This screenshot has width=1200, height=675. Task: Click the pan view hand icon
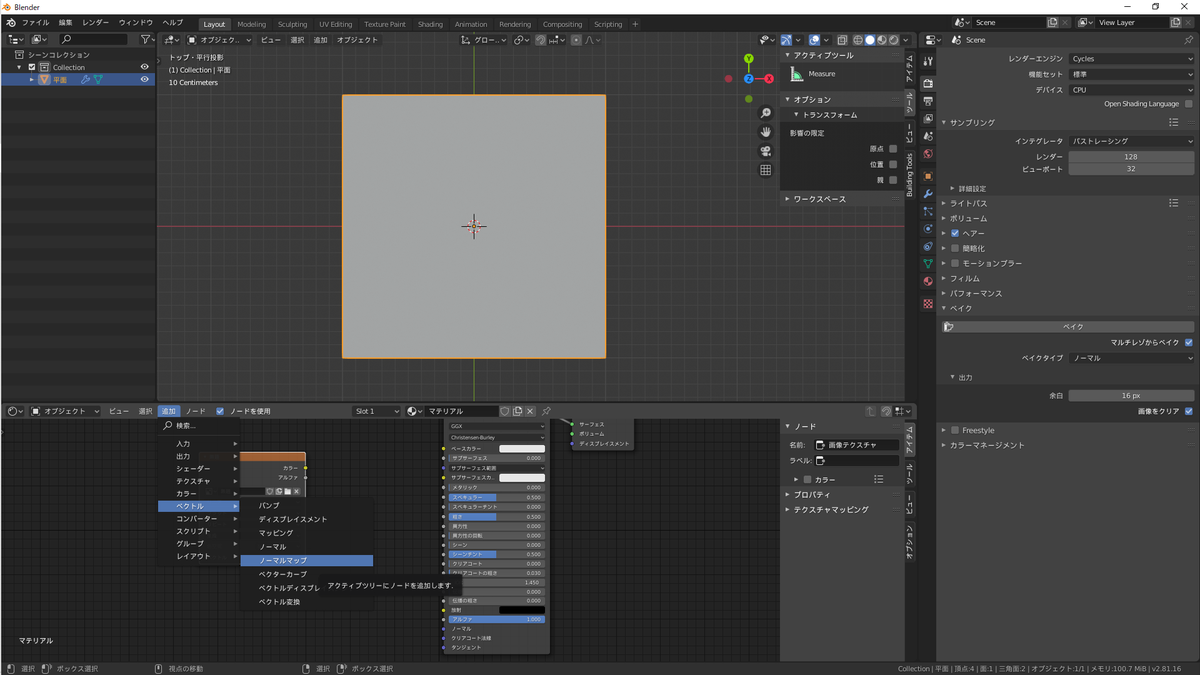(x=765, y=132)
